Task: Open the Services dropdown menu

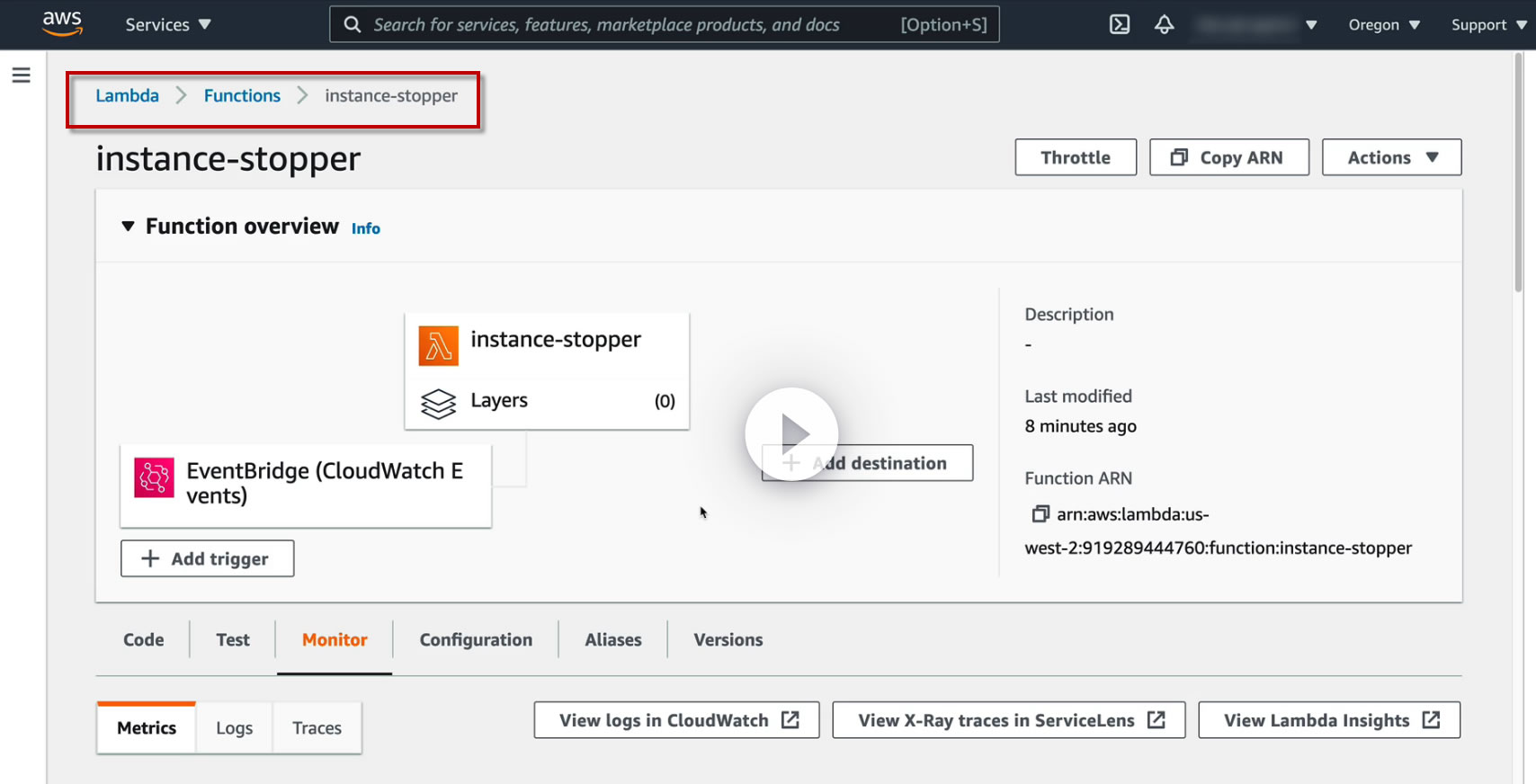Action: [x=168, y=24]
